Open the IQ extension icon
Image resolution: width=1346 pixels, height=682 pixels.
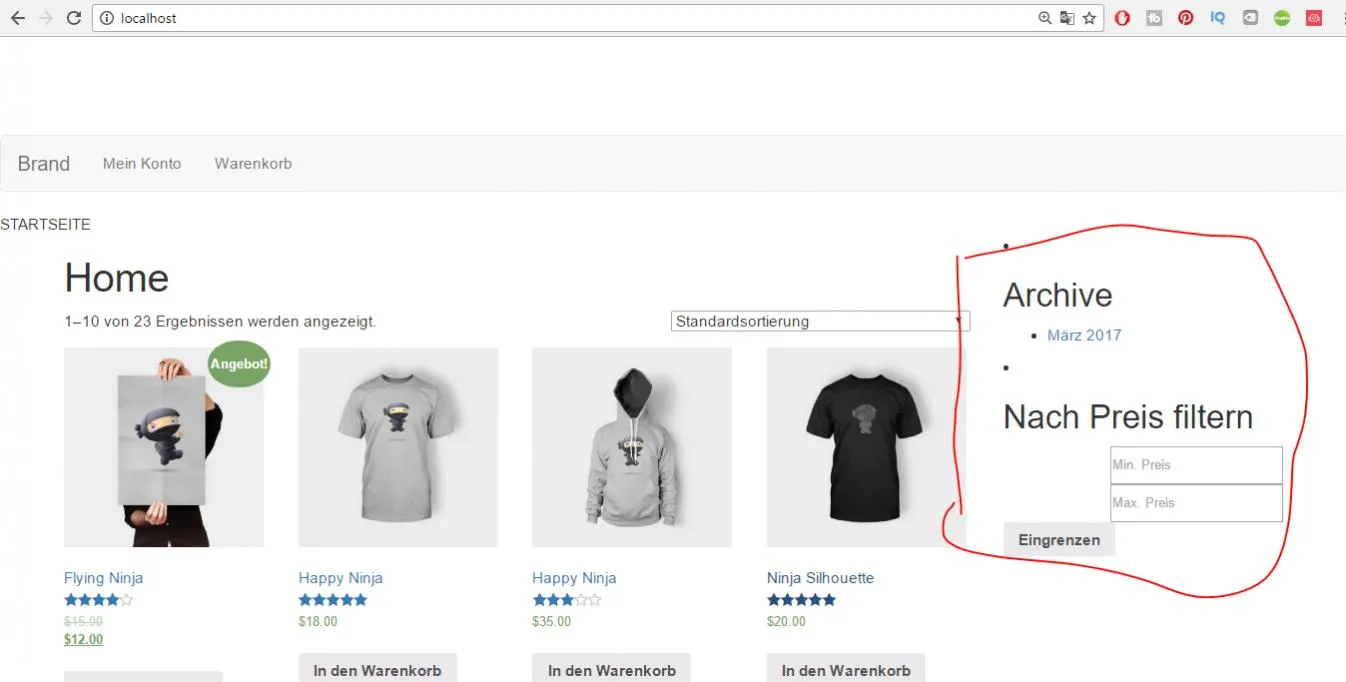pos(1217,18)
